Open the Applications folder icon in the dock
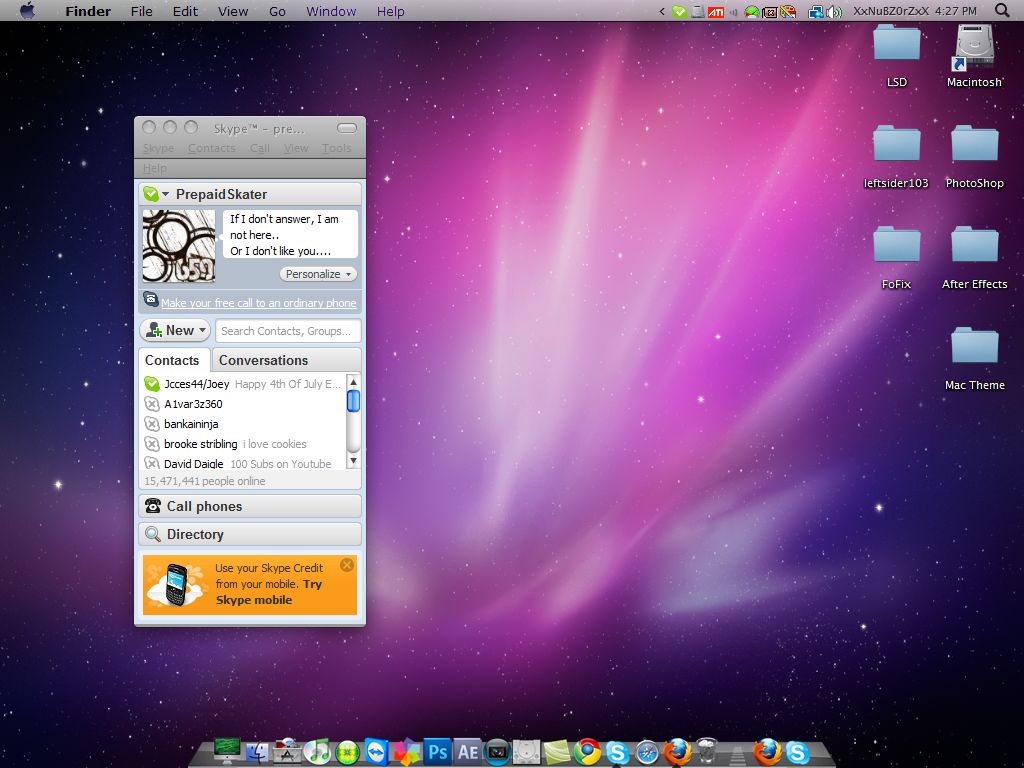 (287, 752)
